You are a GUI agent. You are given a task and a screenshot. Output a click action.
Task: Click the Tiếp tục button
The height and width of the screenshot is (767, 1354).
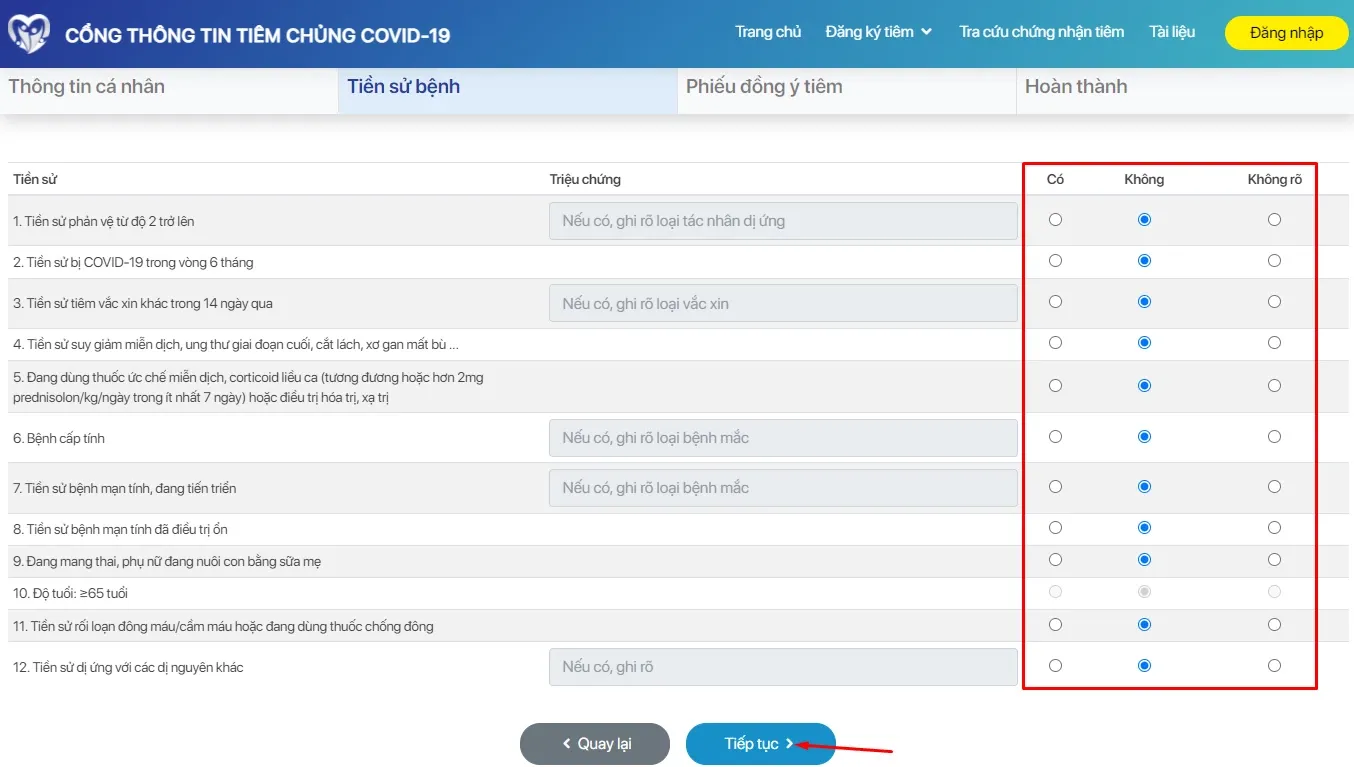tap(760, 744)
